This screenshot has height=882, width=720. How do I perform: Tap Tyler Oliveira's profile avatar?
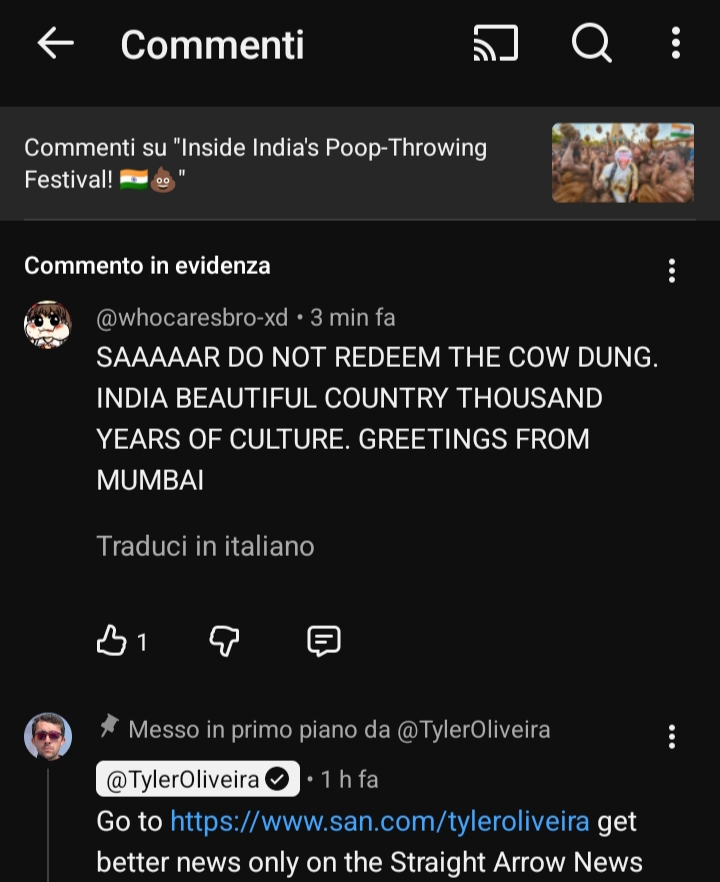[x=48, y=737]
